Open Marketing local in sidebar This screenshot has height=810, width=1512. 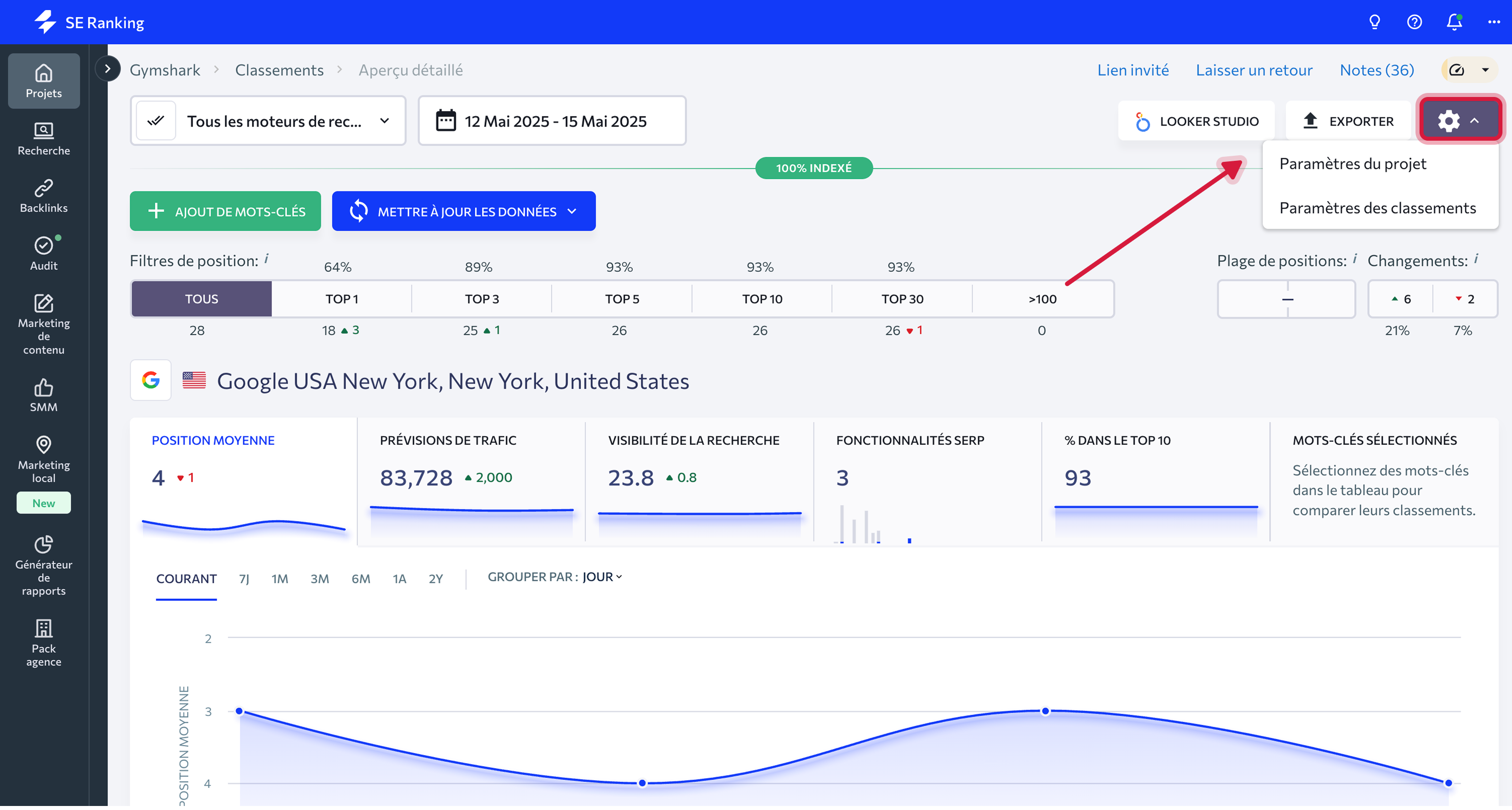pos(43,459)
